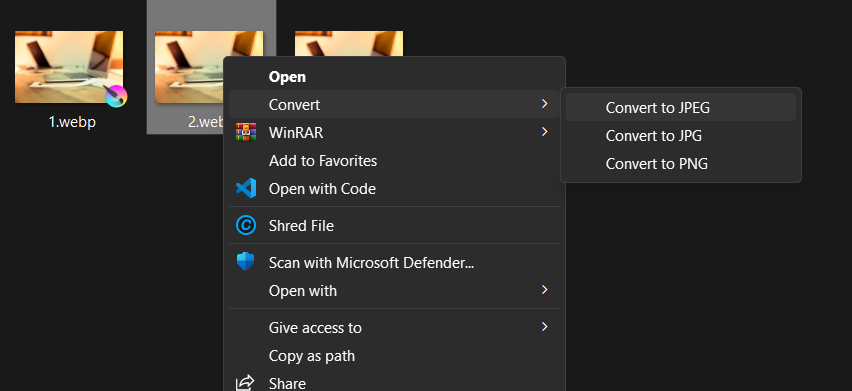Click the 2.webp file name label
The height and width of the screenshot is (391, 852).
click(206, 122)
